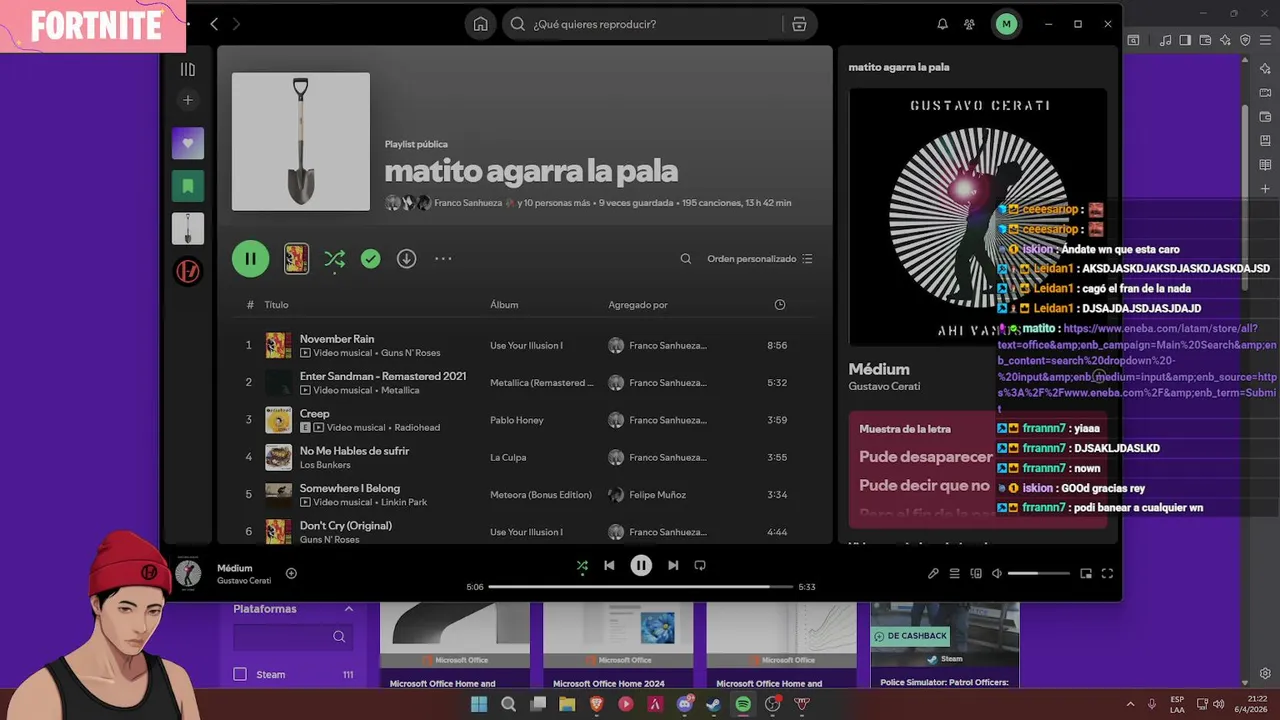
Task: Open Spotify from the Windows taskbar
Action: (743, 704)
